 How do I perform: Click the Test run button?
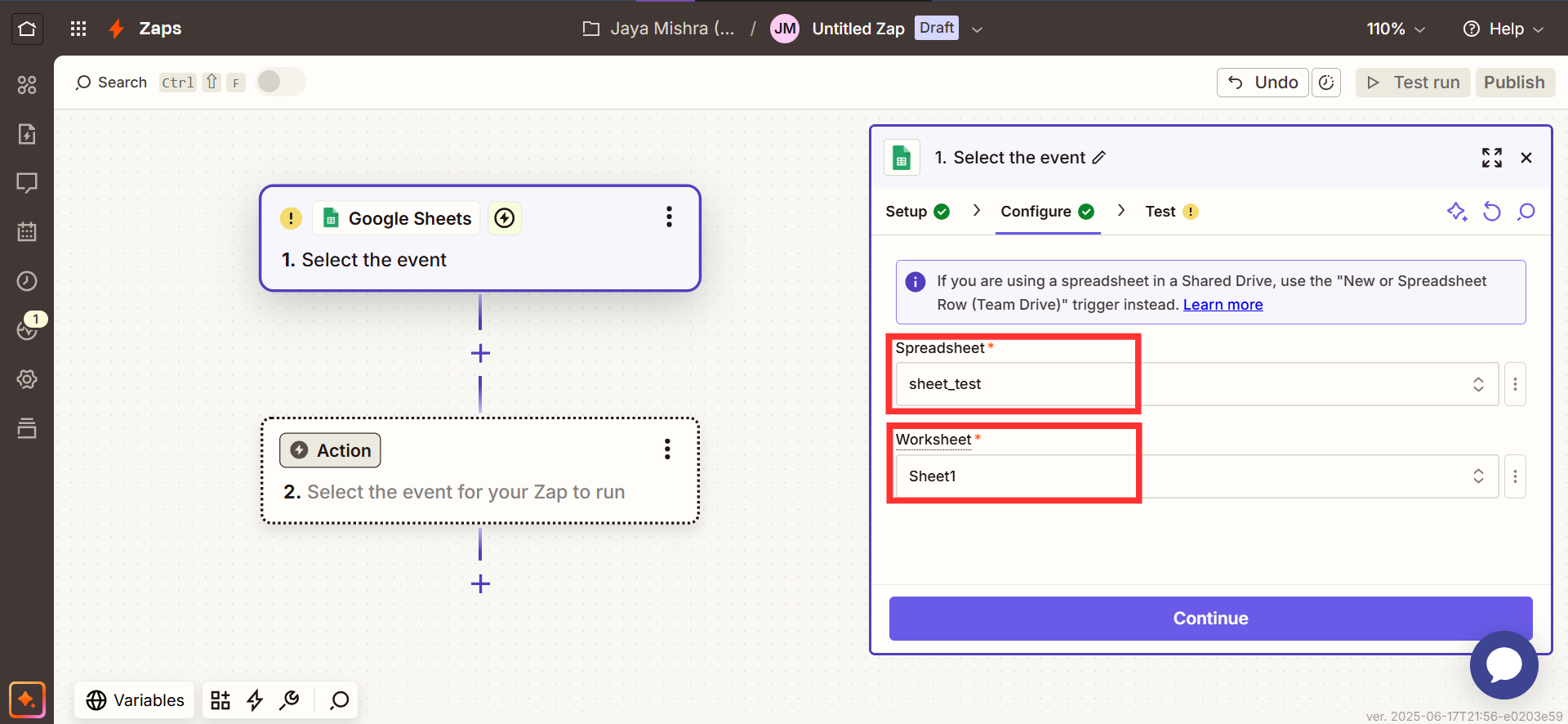(1413, 83)
